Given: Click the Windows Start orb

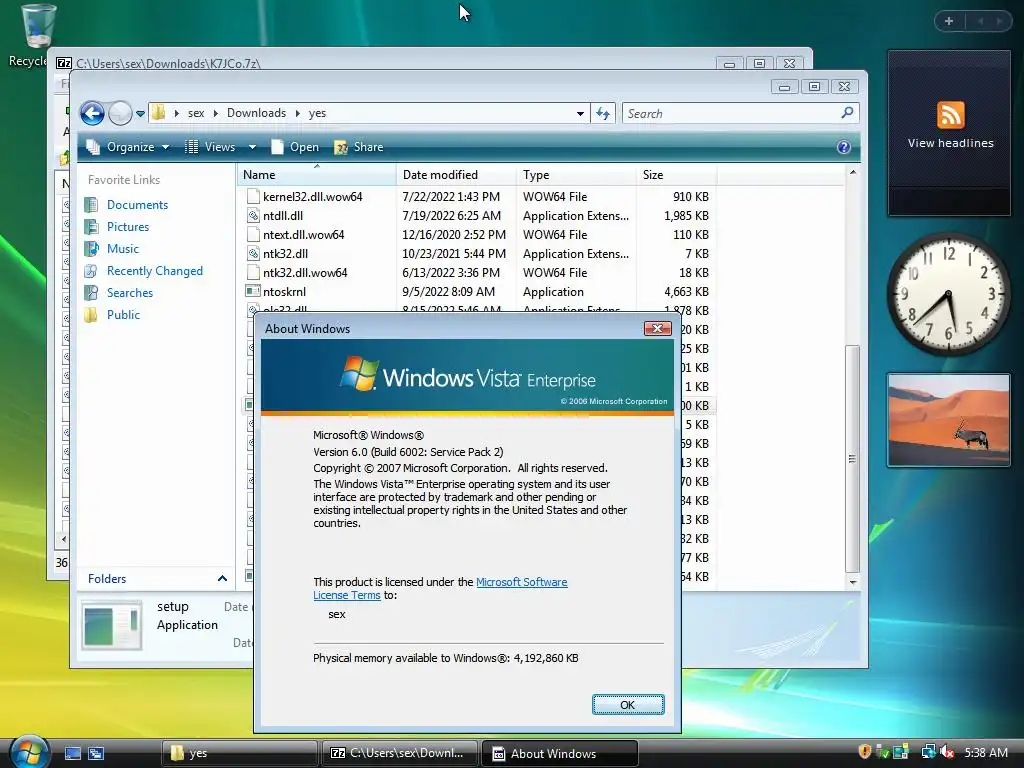Looking at the screenshot, I should point(29,751).
